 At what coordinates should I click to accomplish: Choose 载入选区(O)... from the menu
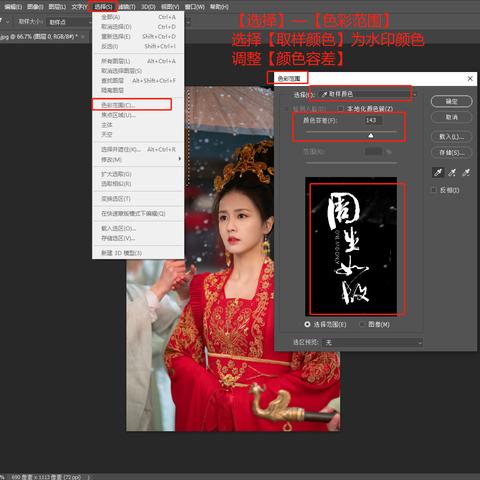point(138,228)
